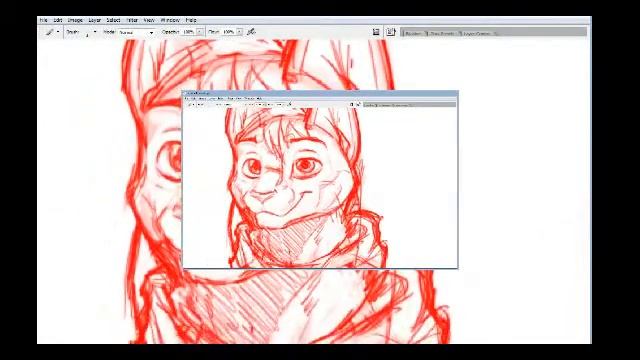Open the View menu
This screenshot has height=360, width=640.
click(x=149, y=20)
